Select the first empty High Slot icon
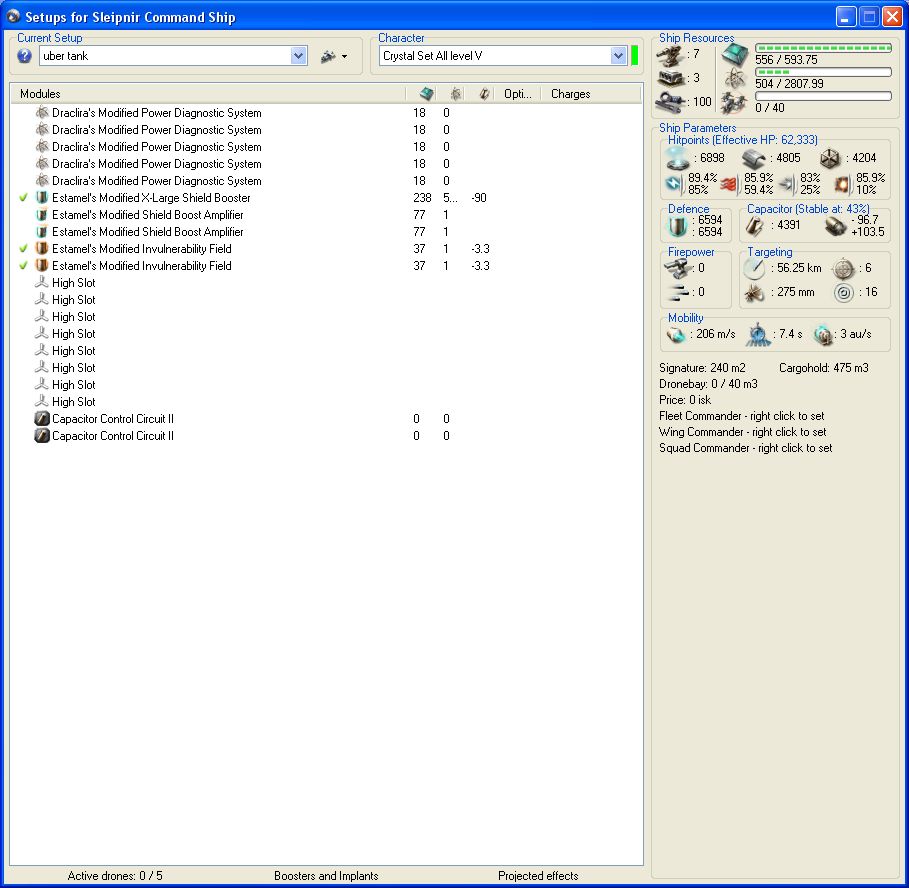909x888 pixels. (x=42, y=283)
